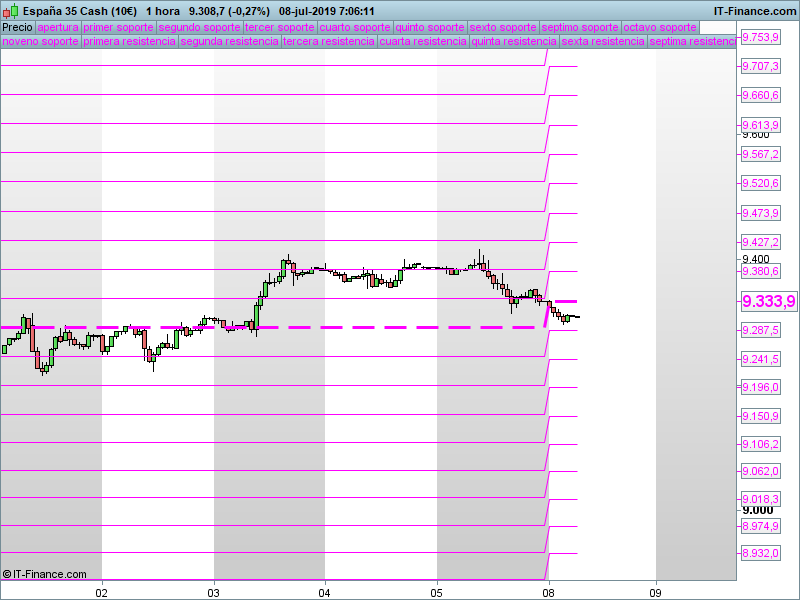Click the © IT-Finance.com copyright text

pos(45,574)
